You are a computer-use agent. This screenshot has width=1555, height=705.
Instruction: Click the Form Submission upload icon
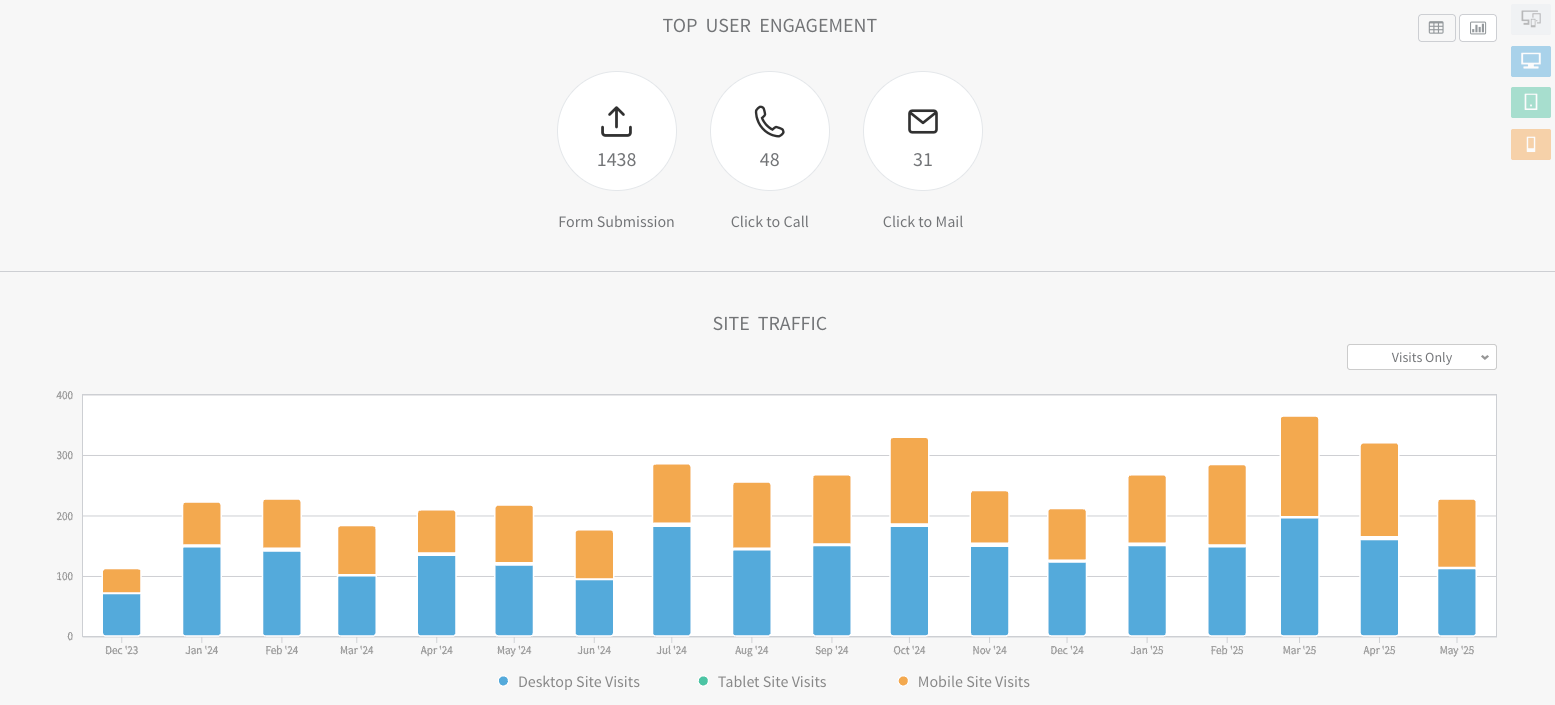coord(616,122)
